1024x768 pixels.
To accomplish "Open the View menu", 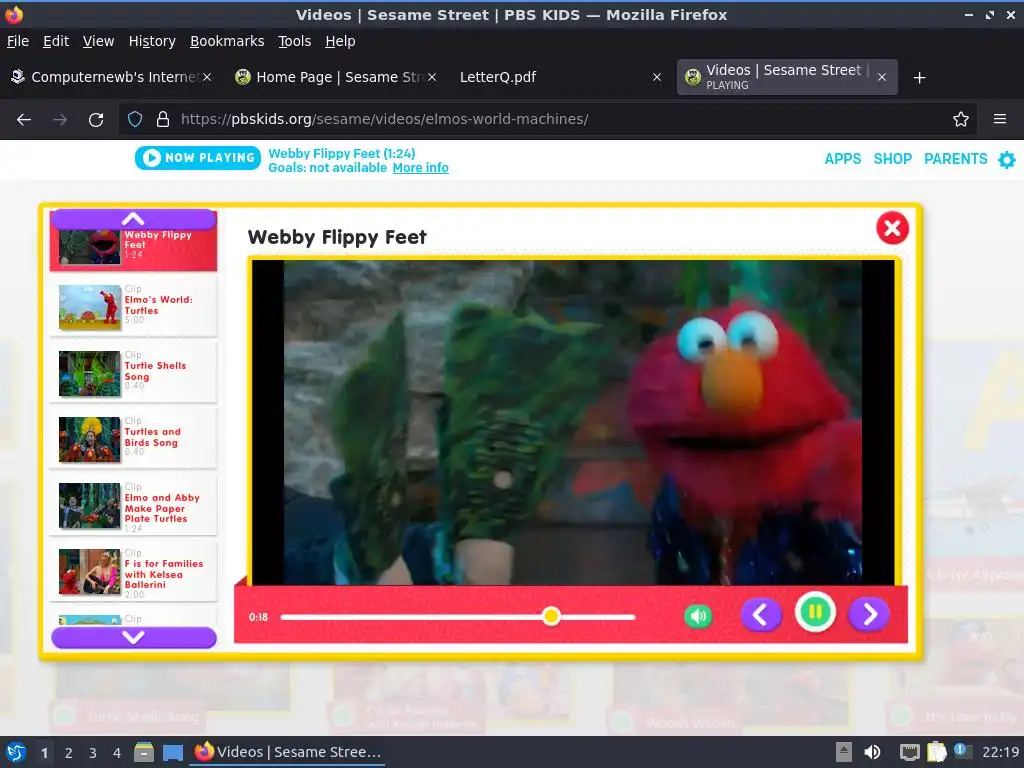I will point(98,41).
